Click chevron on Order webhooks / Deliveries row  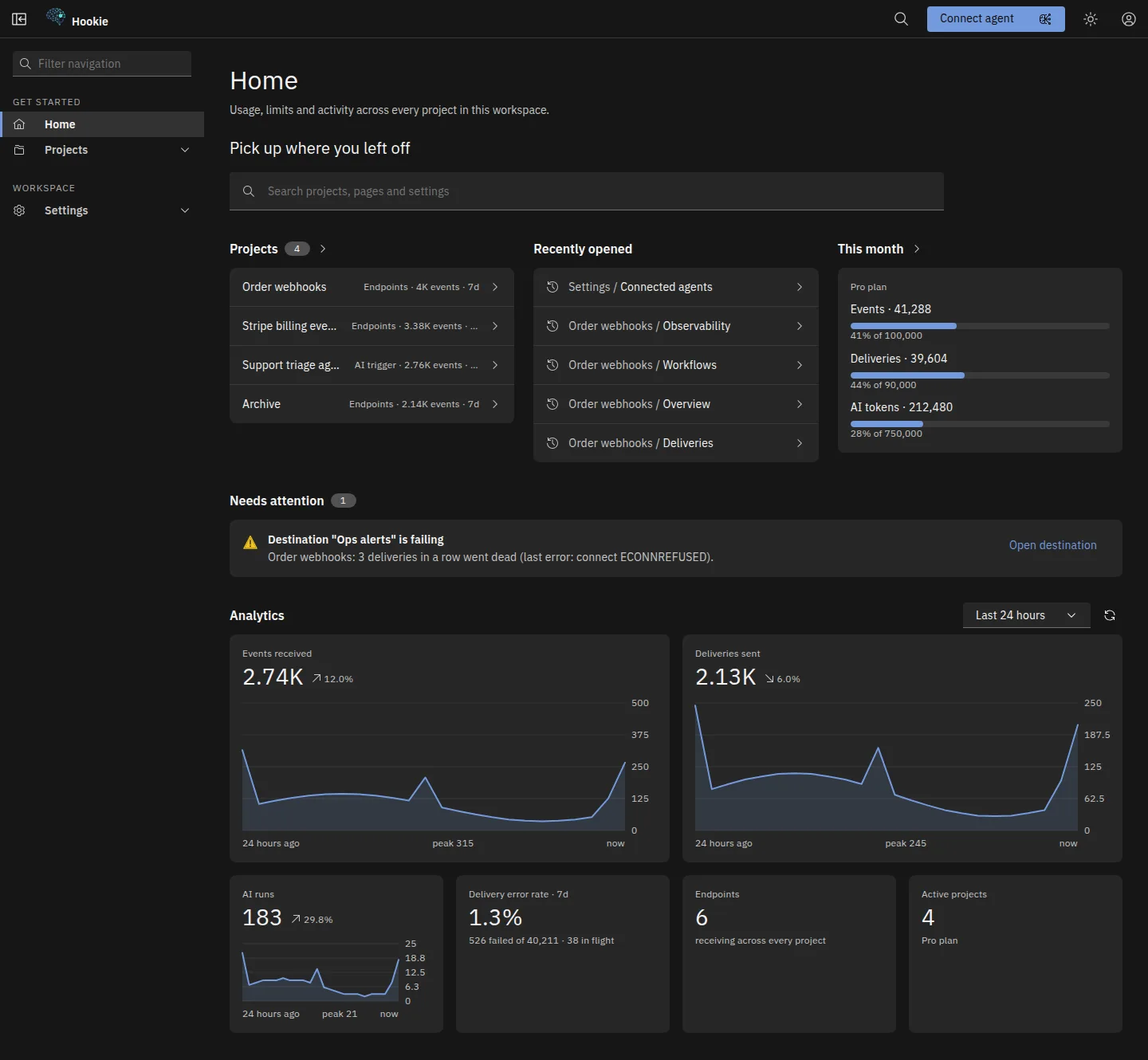(800, 443)
